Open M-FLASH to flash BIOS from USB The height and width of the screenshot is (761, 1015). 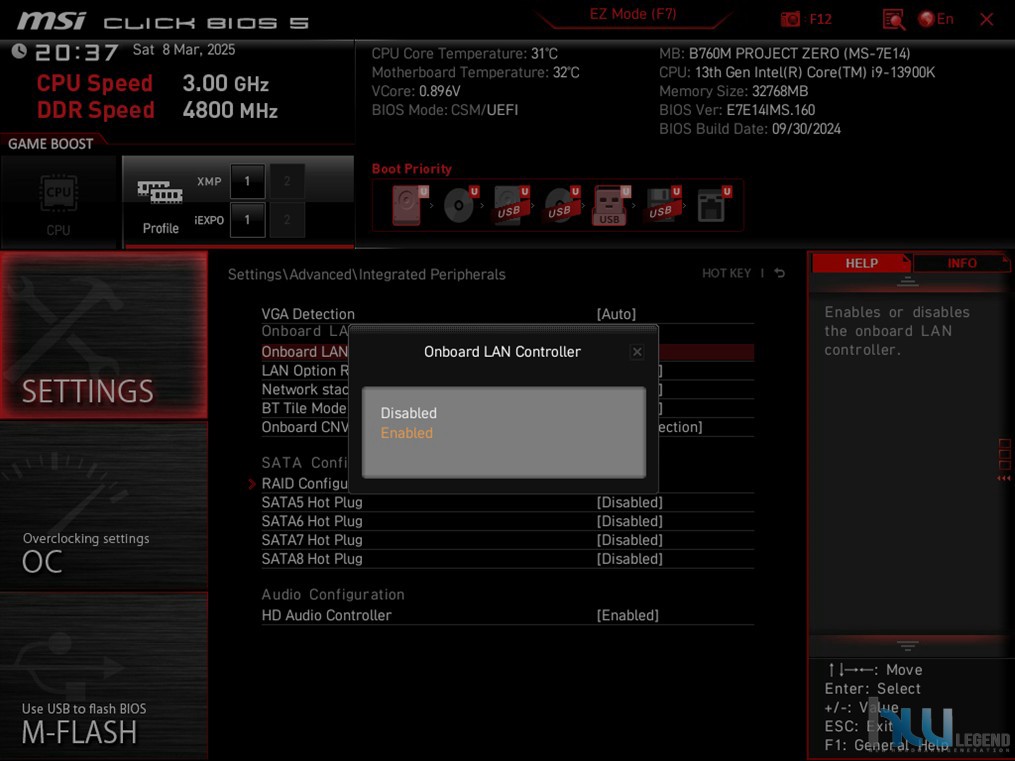click(104, 676)
